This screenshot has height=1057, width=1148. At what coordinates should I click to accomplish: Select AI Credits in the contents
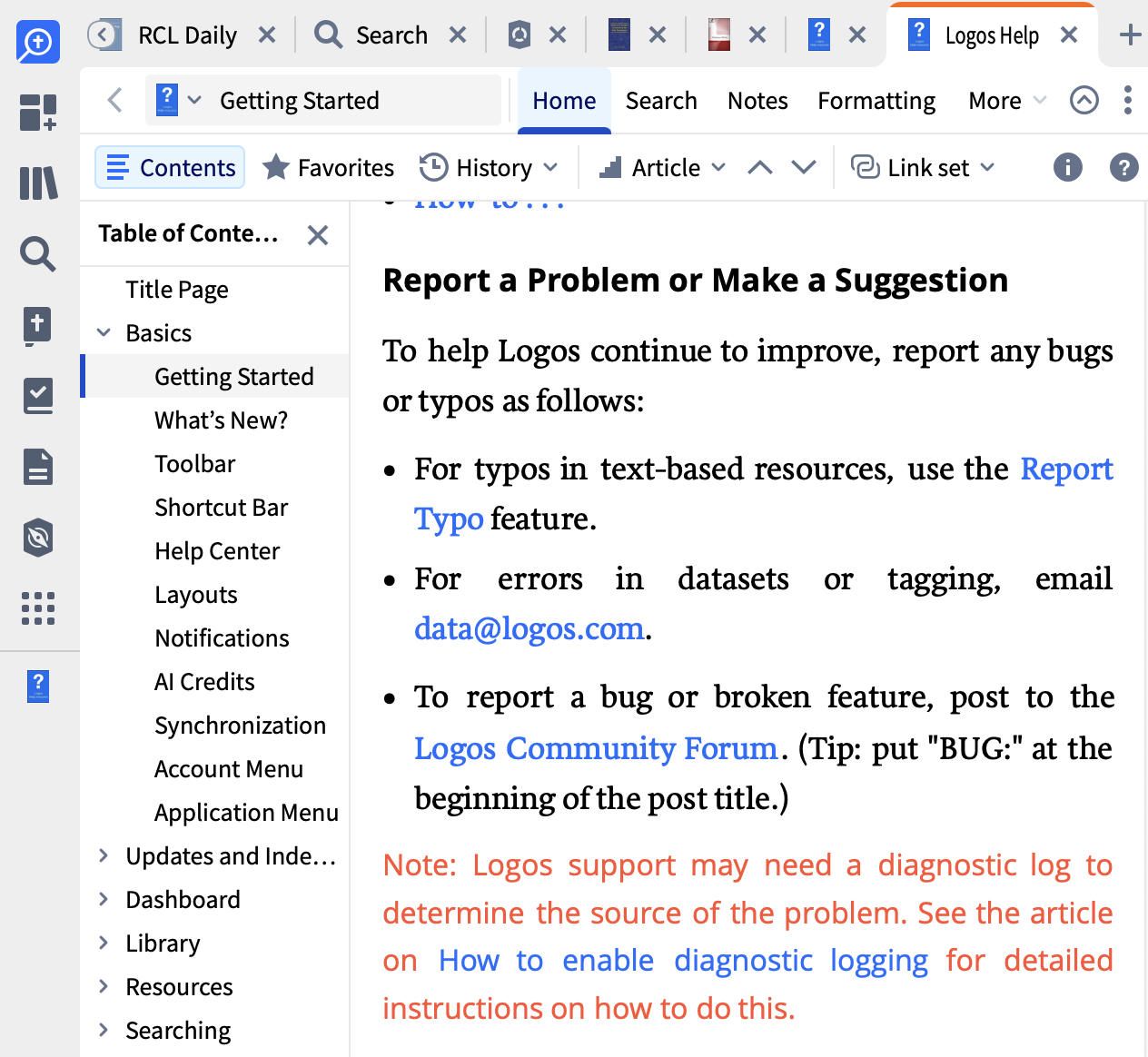[x=204, y=682]
